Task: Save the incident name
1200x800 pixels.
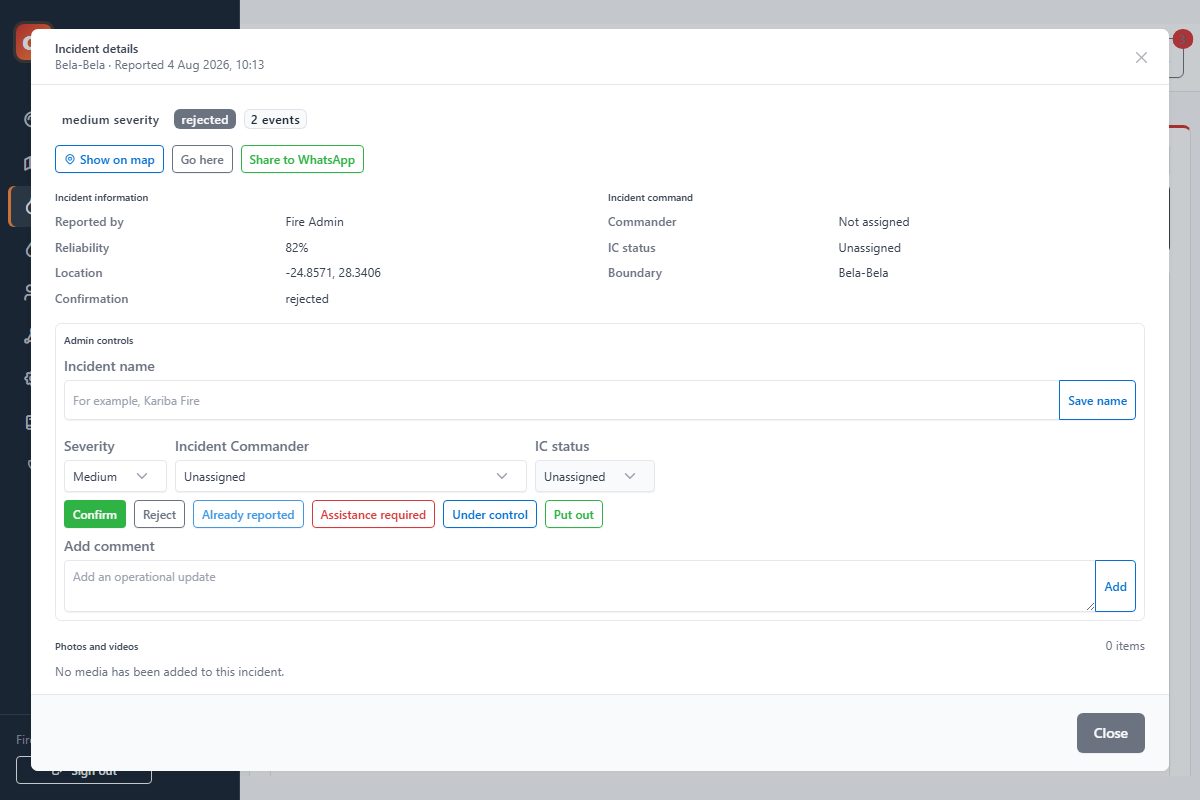Action: (x=1097, y=400)
